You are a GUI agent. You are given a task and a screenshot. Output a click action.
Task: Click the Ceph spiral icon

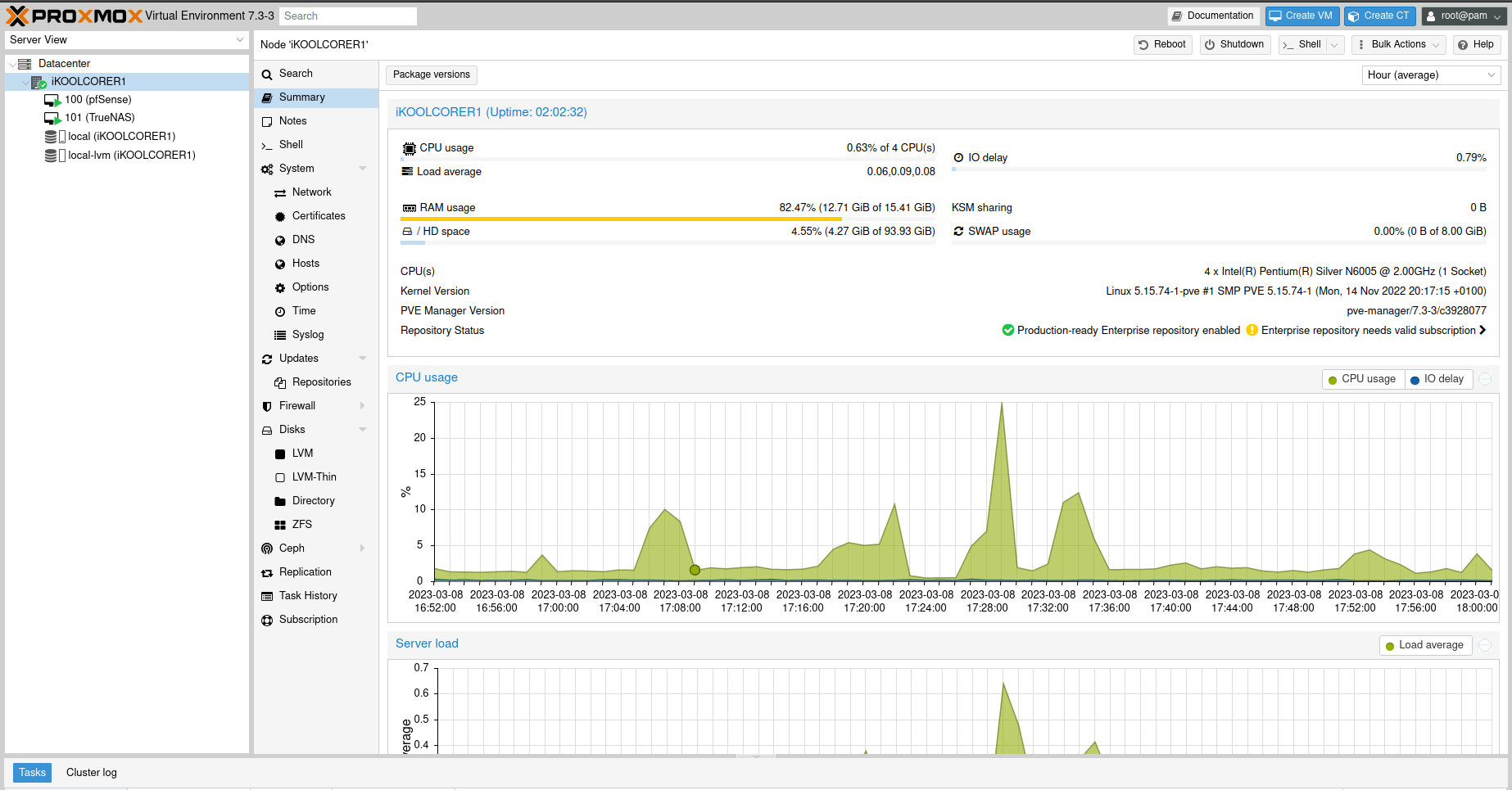point(267,548)
